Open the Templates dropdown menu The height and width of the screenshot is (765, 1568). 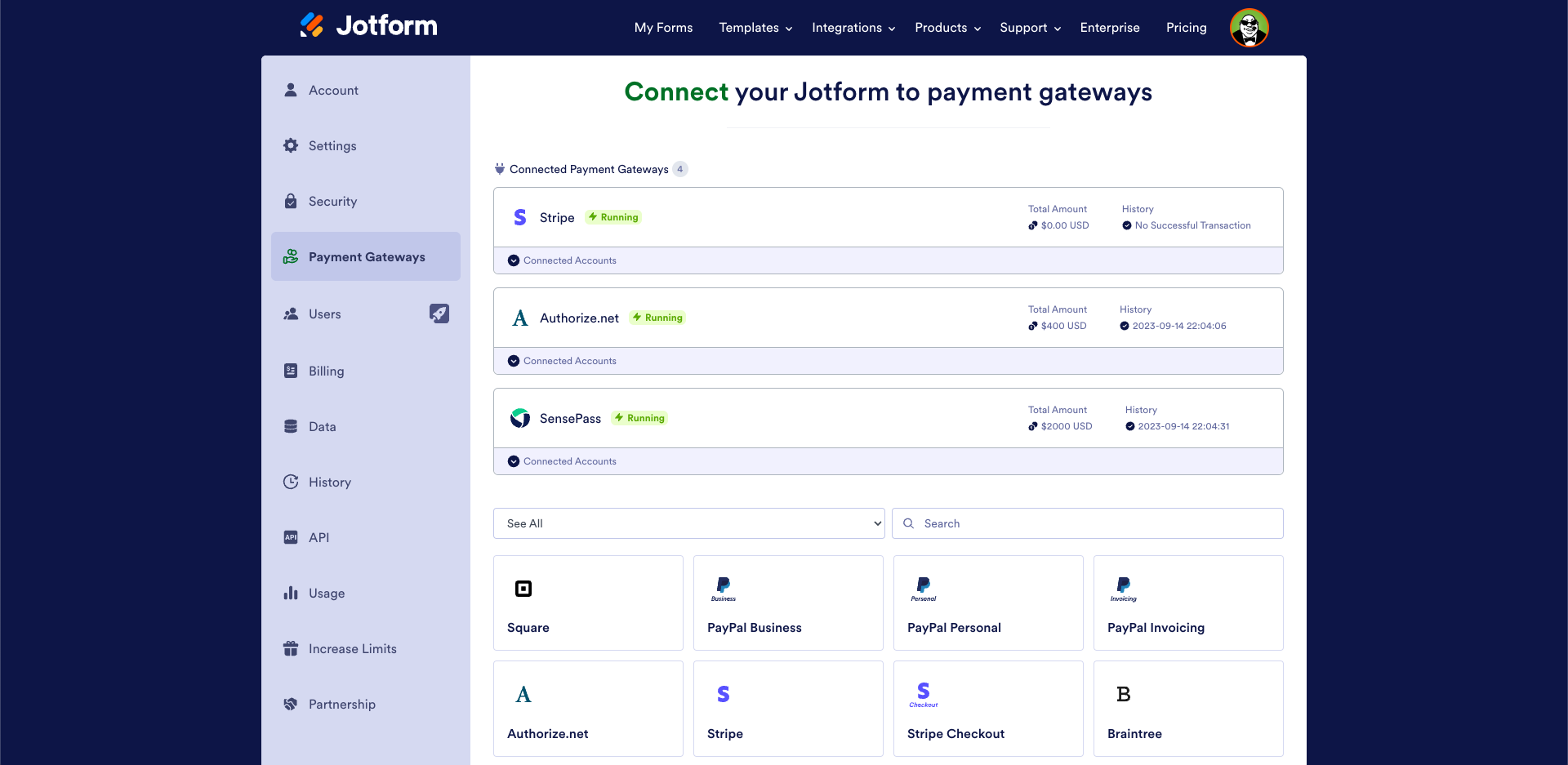pyautogui.click(x=755, y=28)
